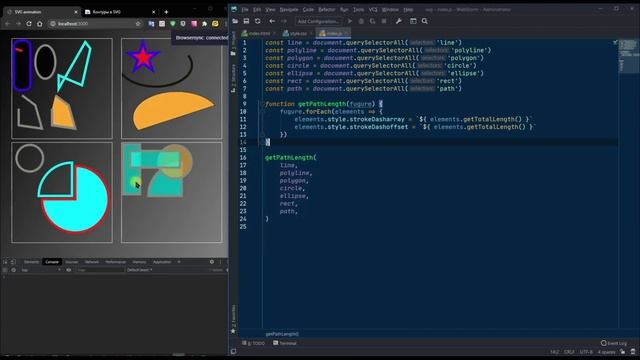Click line number 14 in gutter
Viewport: 640px width, 360px height.
pos(243,142)
